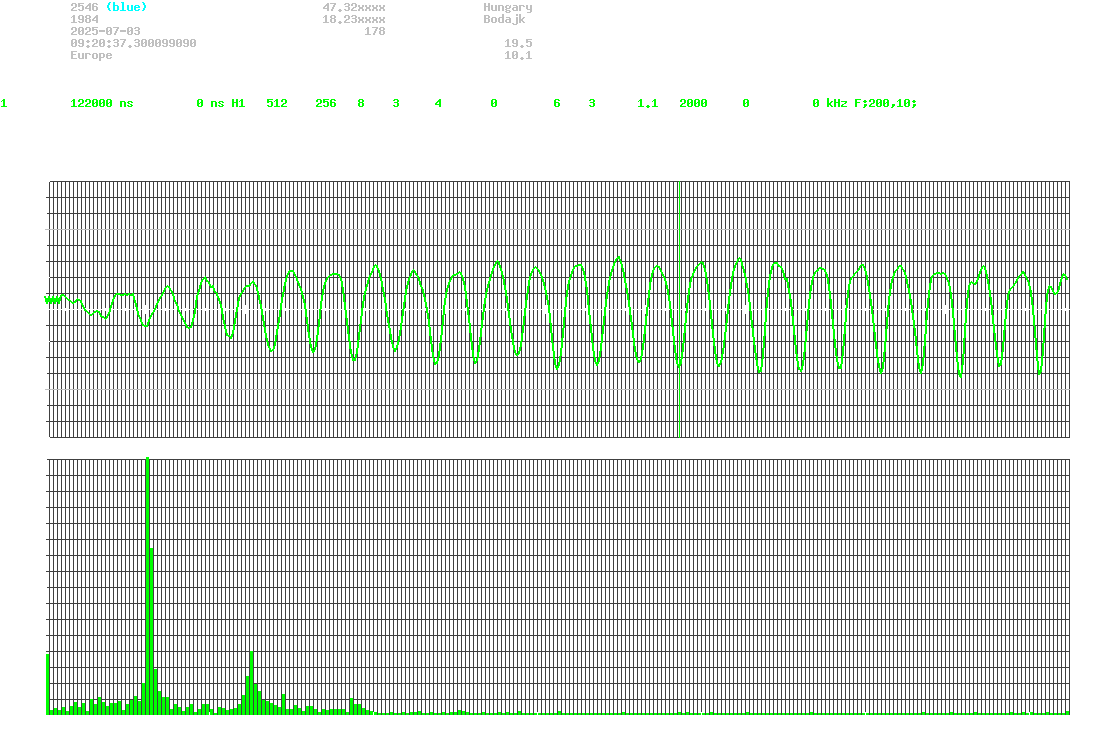Click the 122000 ns parameter
This screenshot has height=737, width=1095.
click(x=101, y=103)
